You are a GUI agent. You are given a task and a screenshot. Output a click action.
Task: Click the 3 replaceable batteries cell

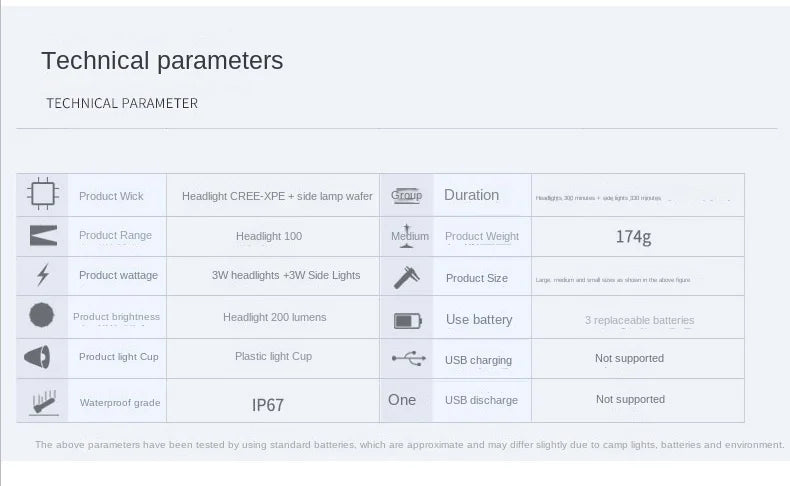coord(639,320)
